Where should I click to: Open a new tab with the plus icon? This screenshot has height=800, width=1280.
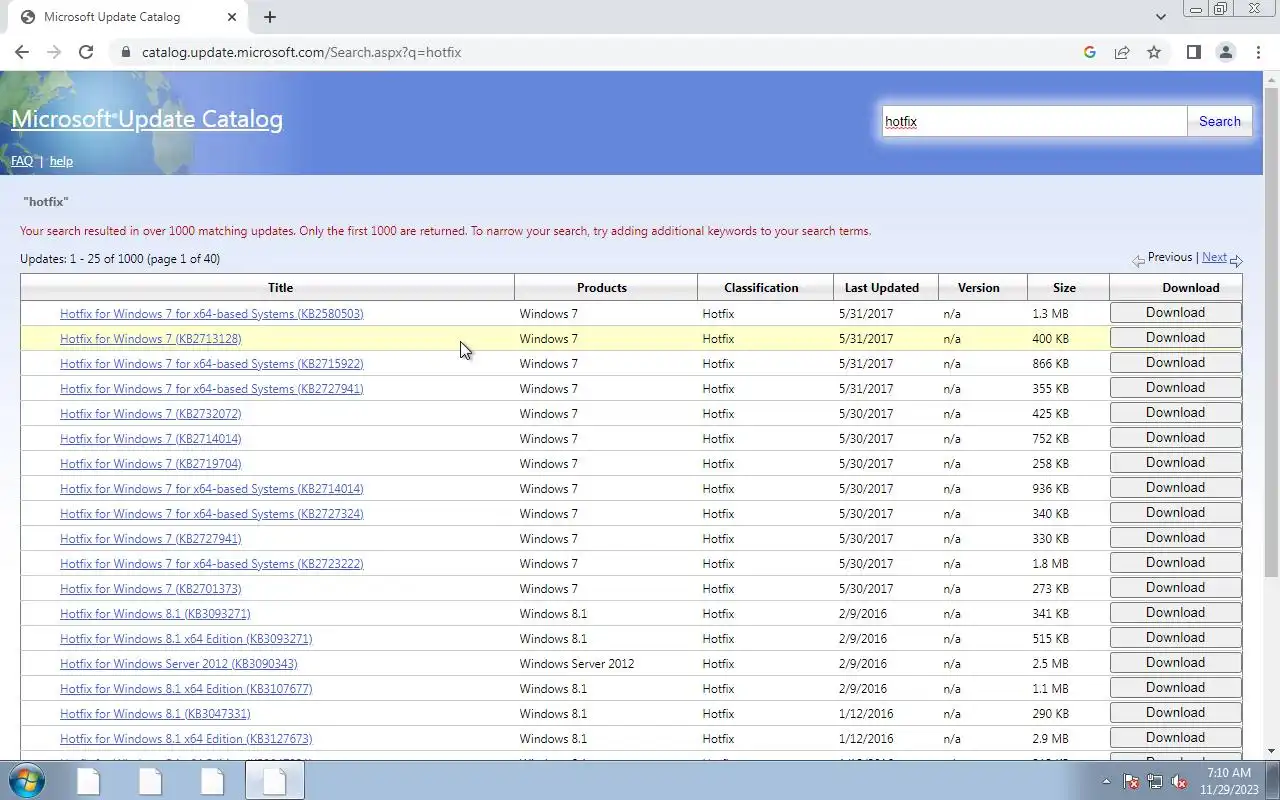(270, 16)
